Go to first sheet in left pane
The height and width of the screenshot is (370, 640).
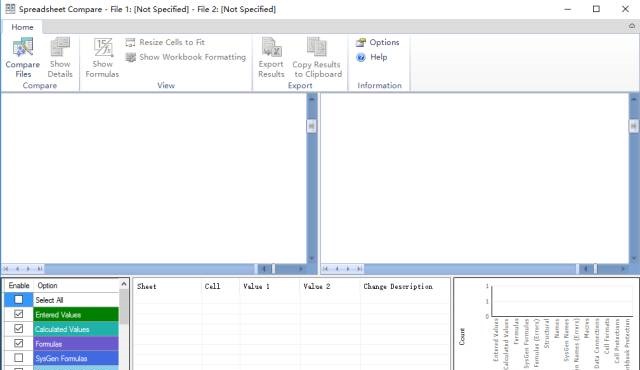(x=6, y=269)
